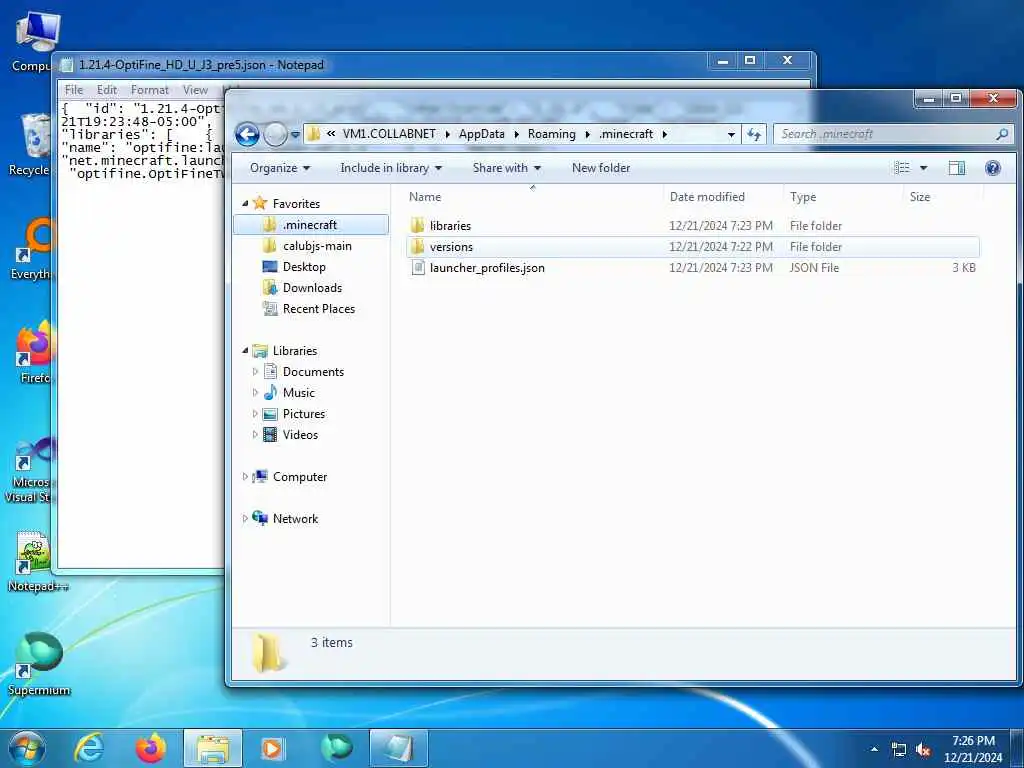Show hidden tray icons arrow

pos(874,749)
